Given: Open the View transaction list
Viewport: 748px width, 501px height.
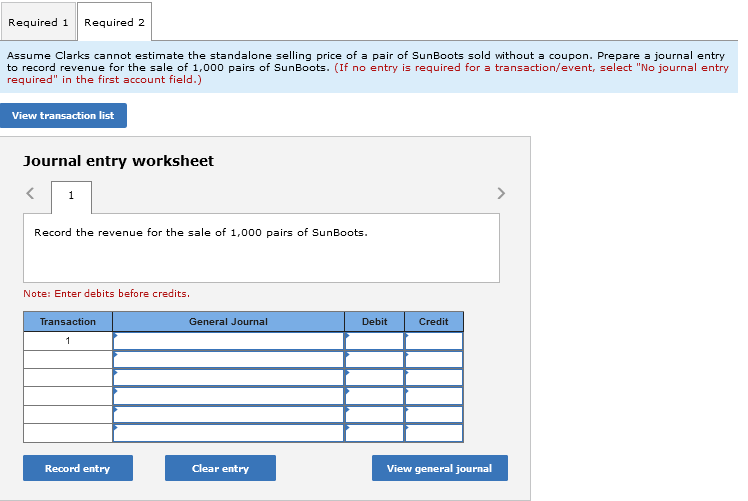Looking at the screenshot, I should tap(63, 115).
